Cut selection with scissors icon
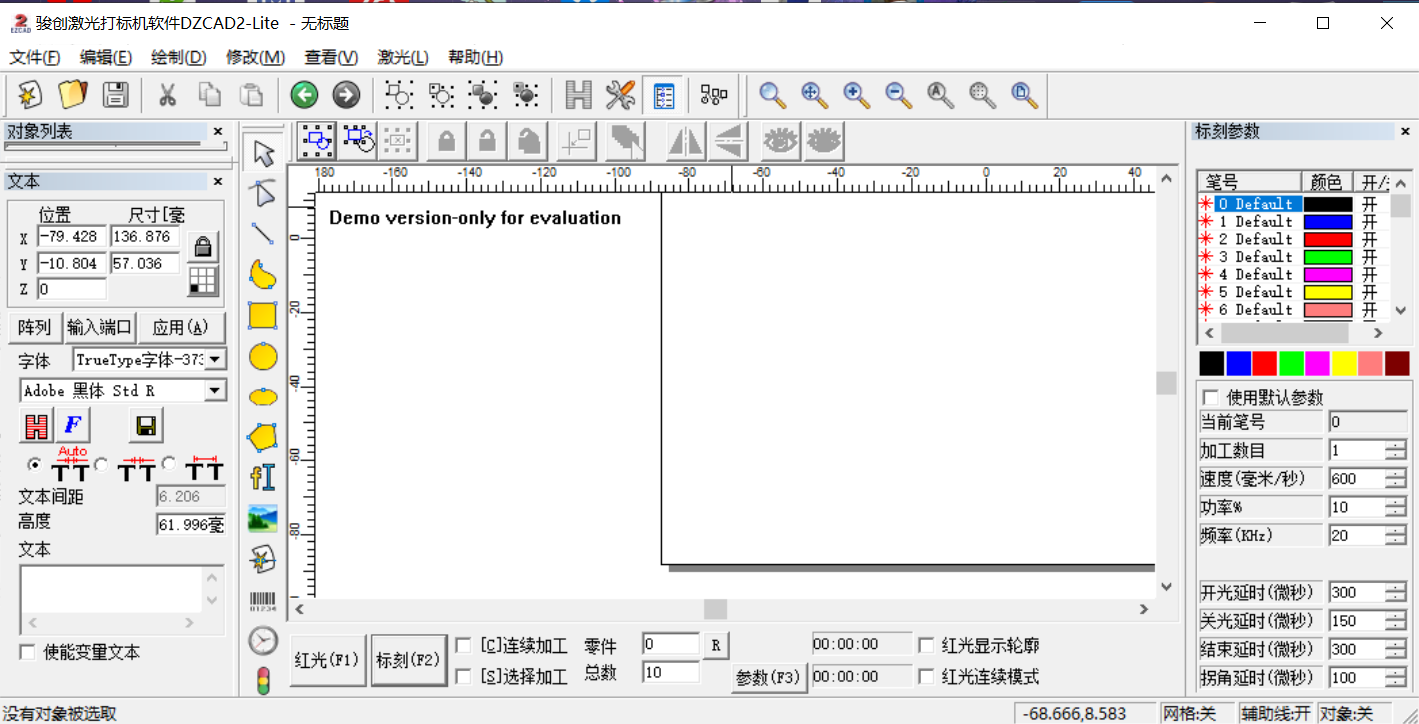This screenshot has height=724, width=1419. point(167,95)
